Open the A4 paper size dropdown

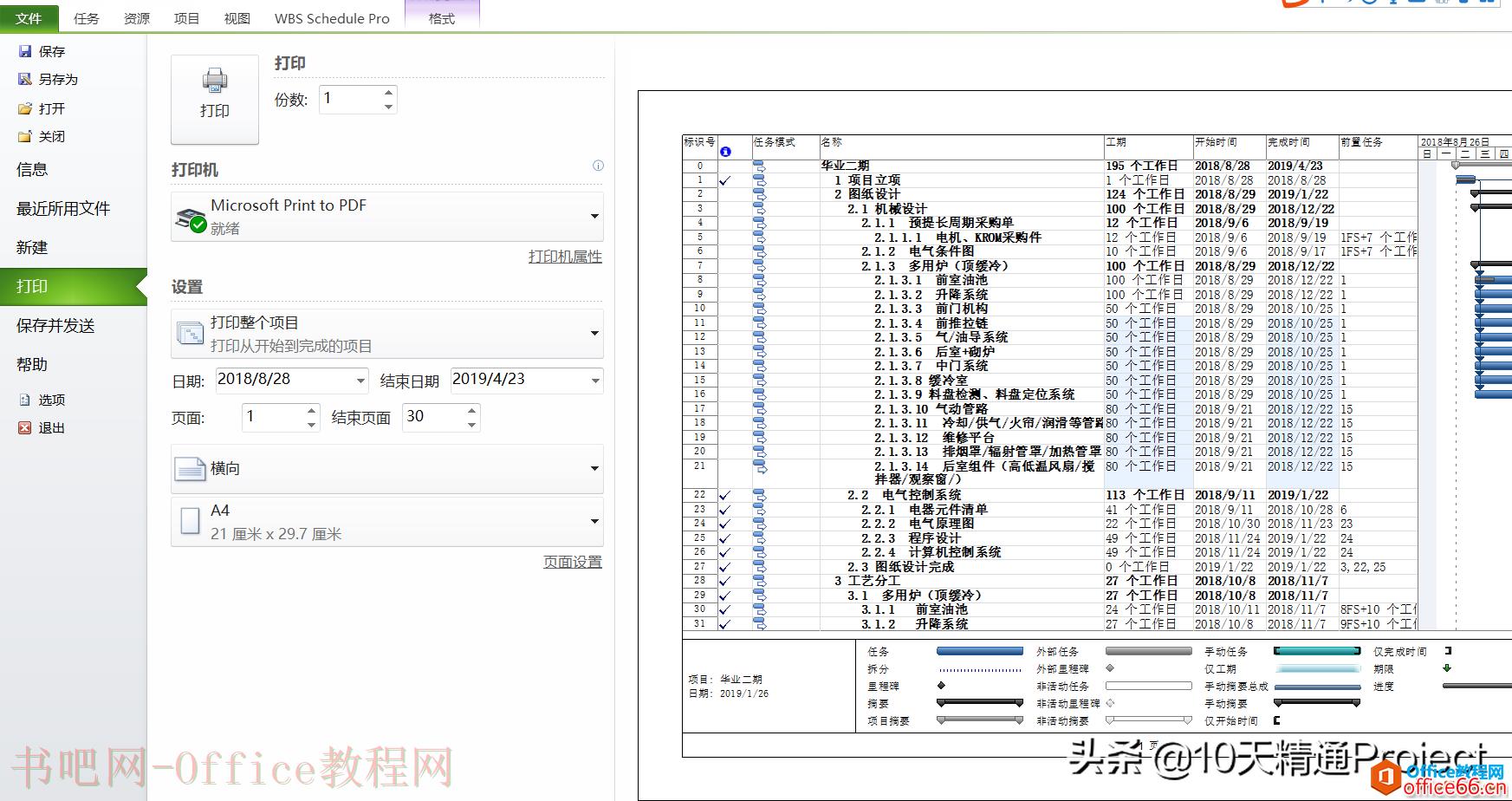click(x=594, y=521)
